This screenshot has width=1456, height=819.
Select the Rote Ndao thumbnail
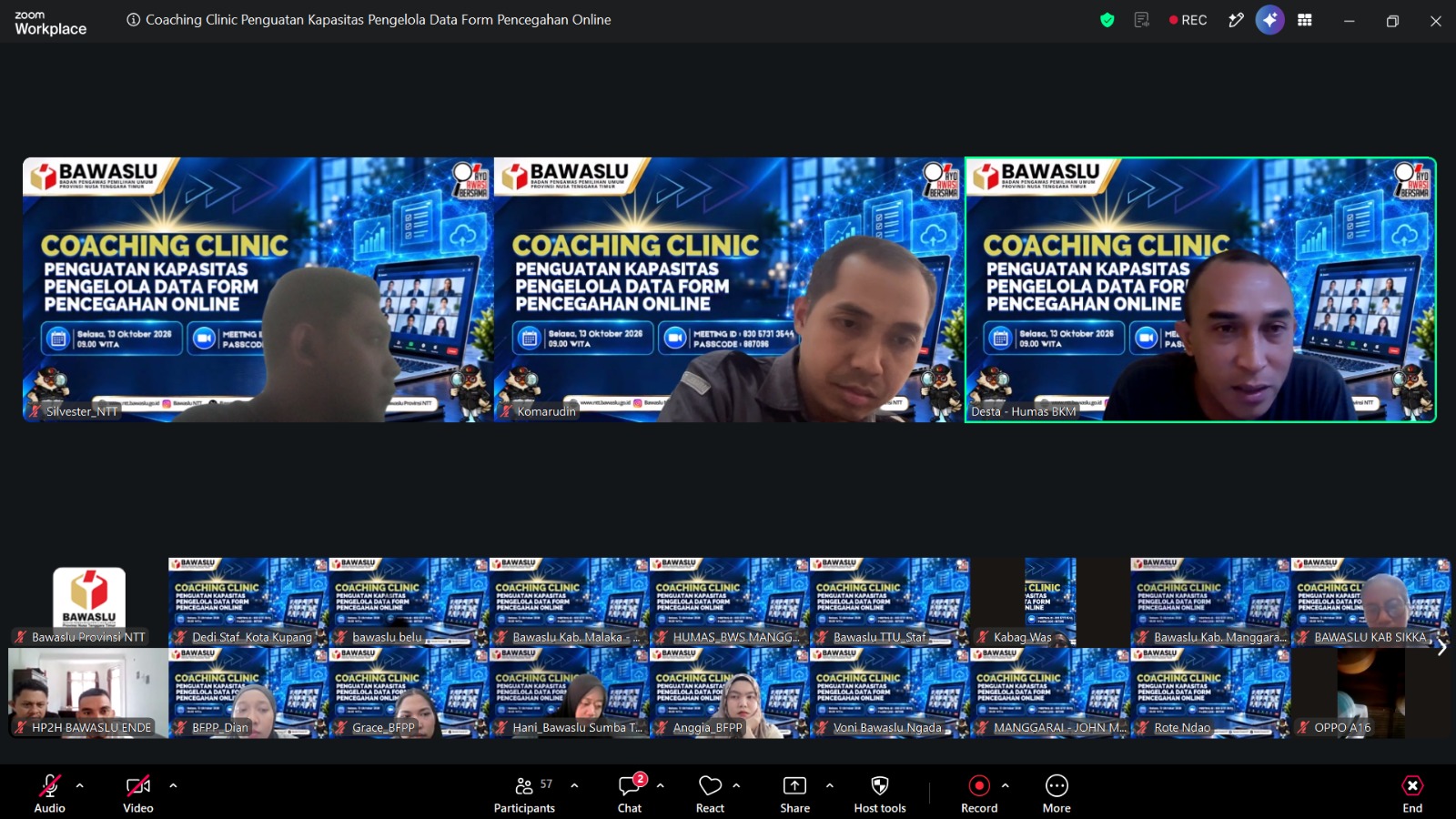(x=1210, y=693)
